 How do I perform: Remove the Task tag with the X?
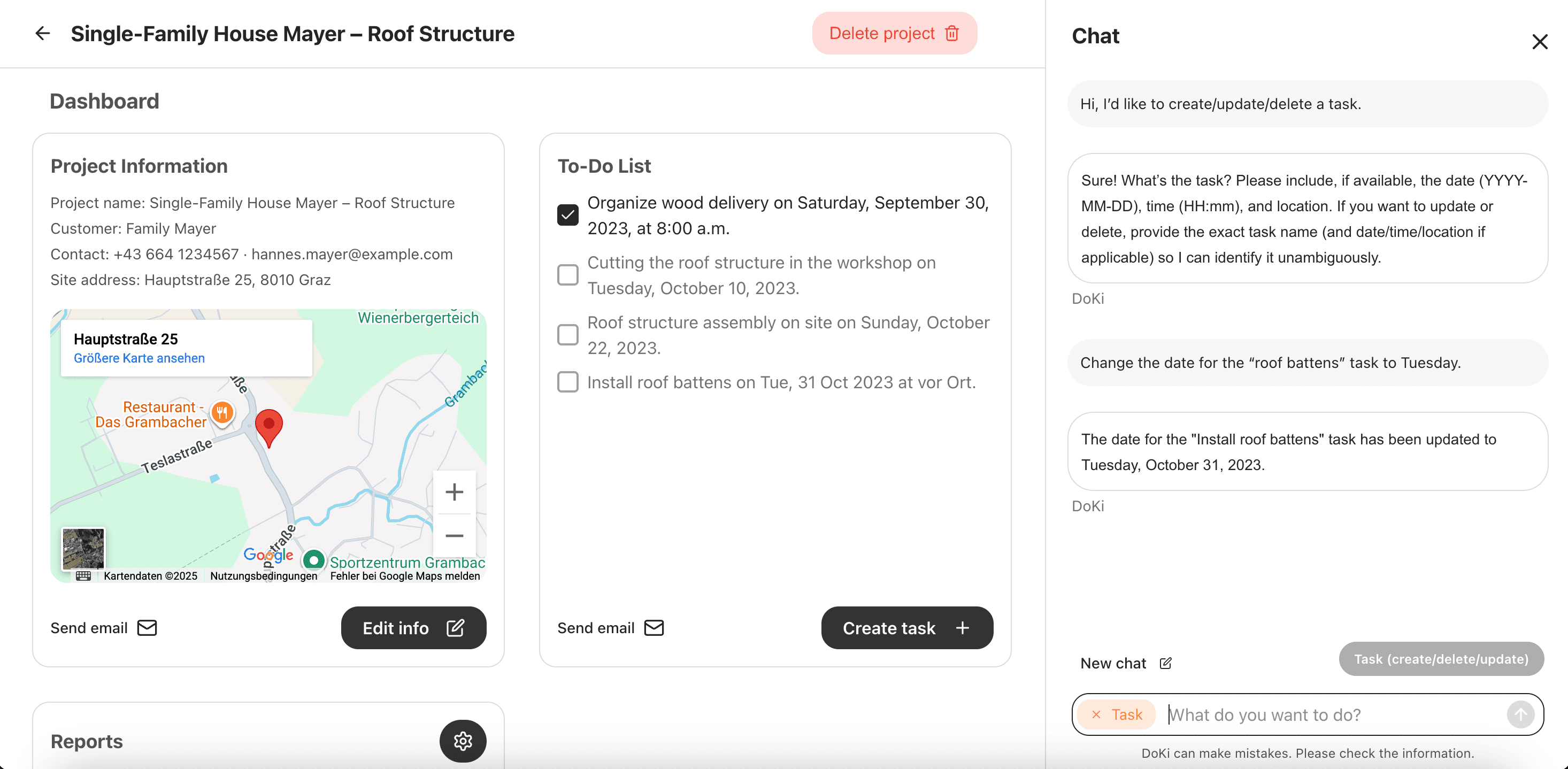(1096, 714)
